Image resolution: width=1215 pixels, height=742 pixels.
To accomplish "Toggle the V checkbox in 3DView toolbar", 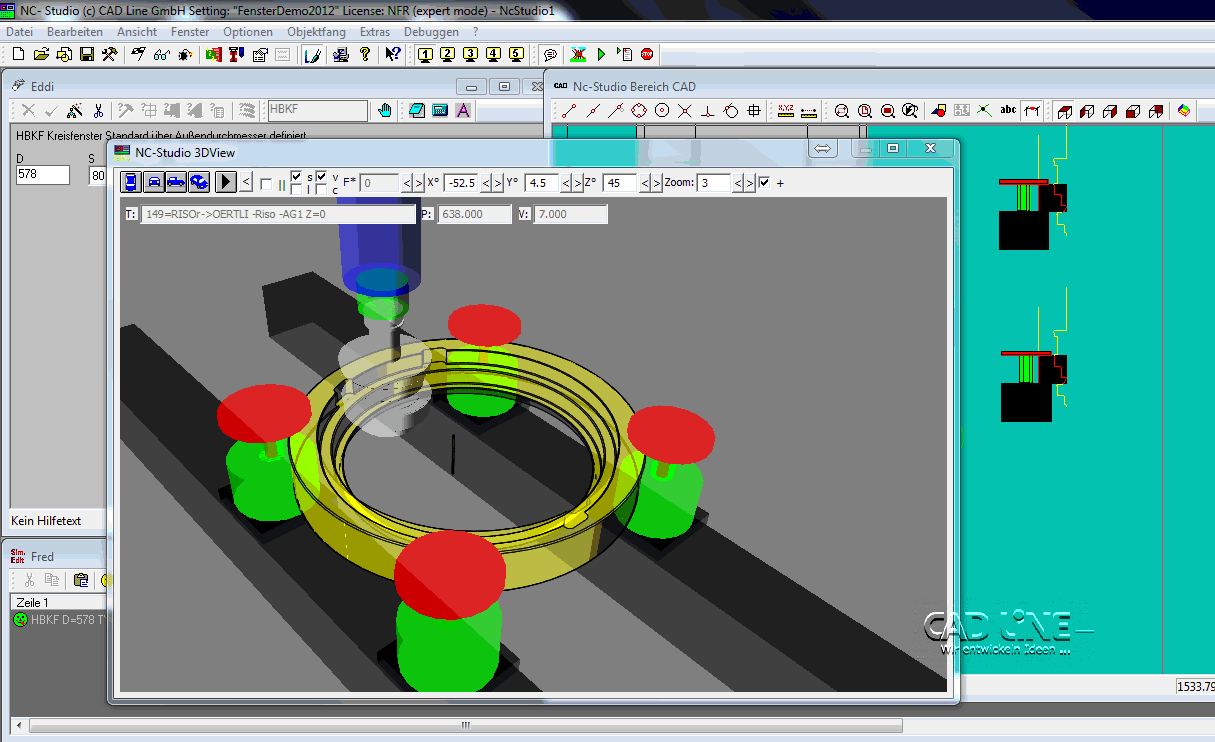I will coord(319,175).
